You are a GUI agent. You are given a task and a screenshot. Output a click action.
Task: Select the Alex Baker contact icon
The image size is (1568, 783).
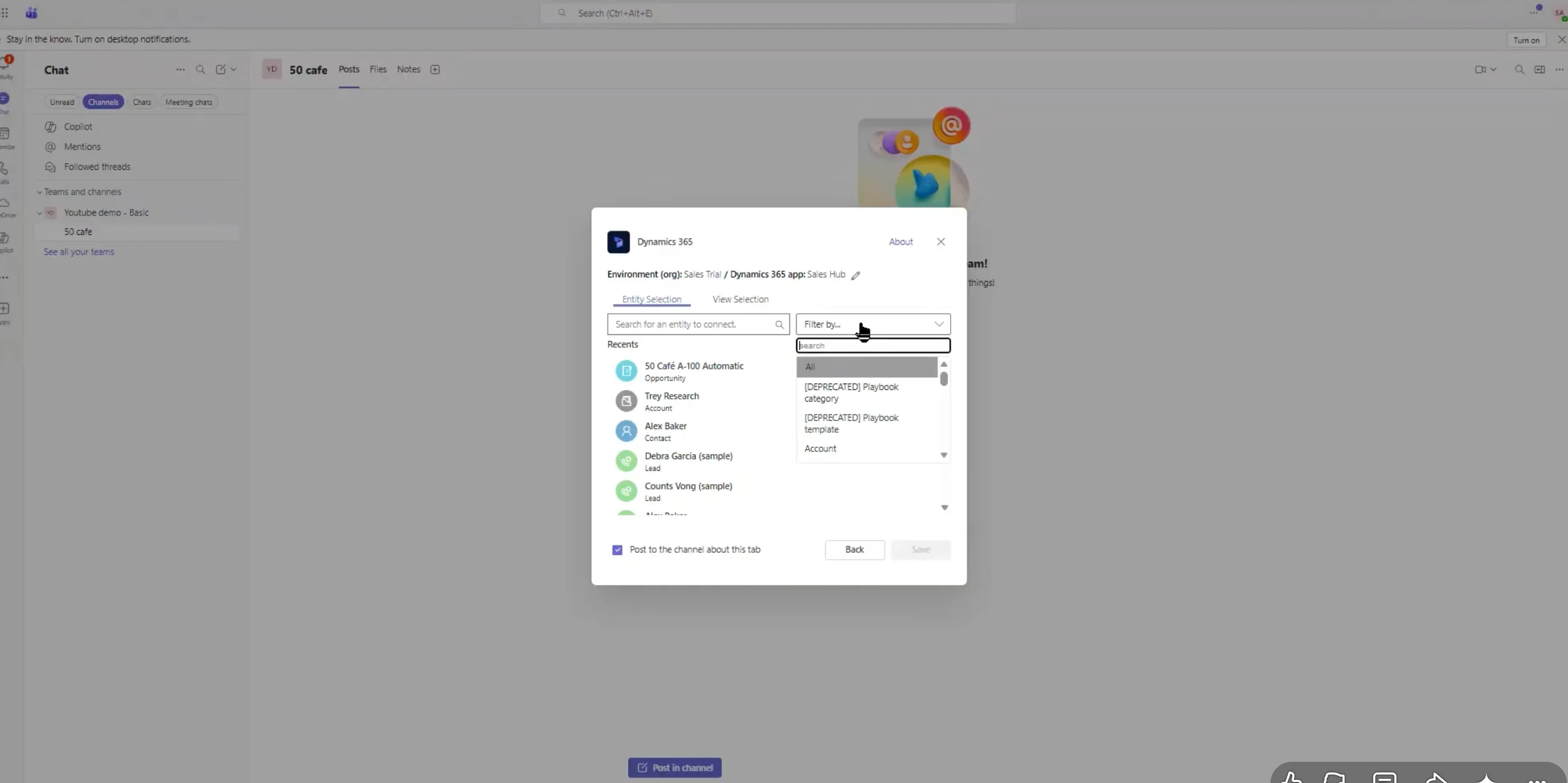[x=626, y=431]
